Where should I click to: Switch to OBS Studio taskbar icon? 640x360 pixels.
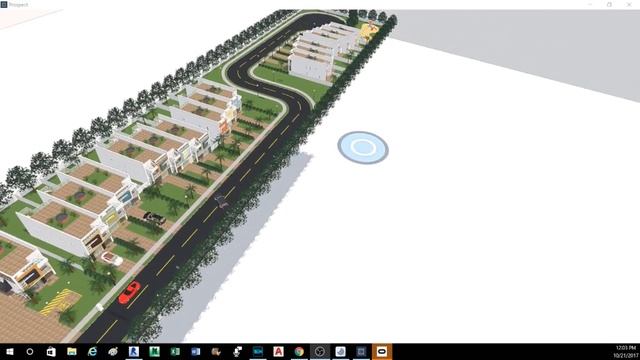tap(320, 351)
